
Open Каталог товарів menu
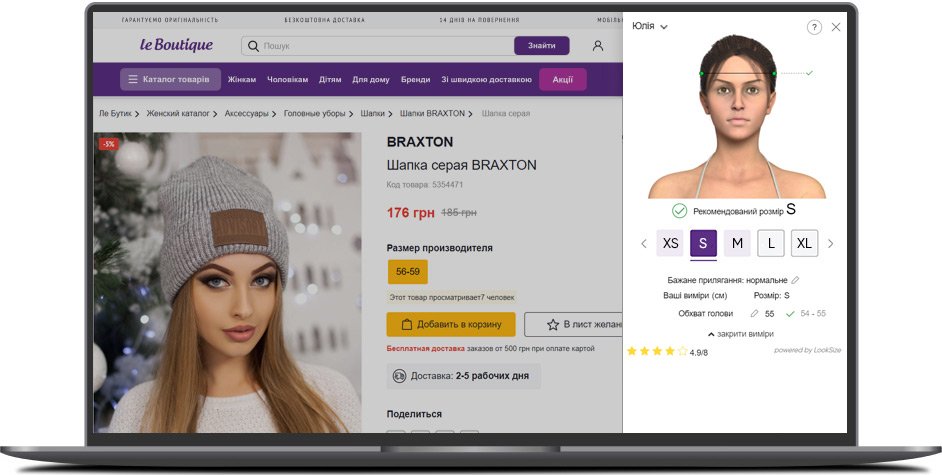(171, 79)
